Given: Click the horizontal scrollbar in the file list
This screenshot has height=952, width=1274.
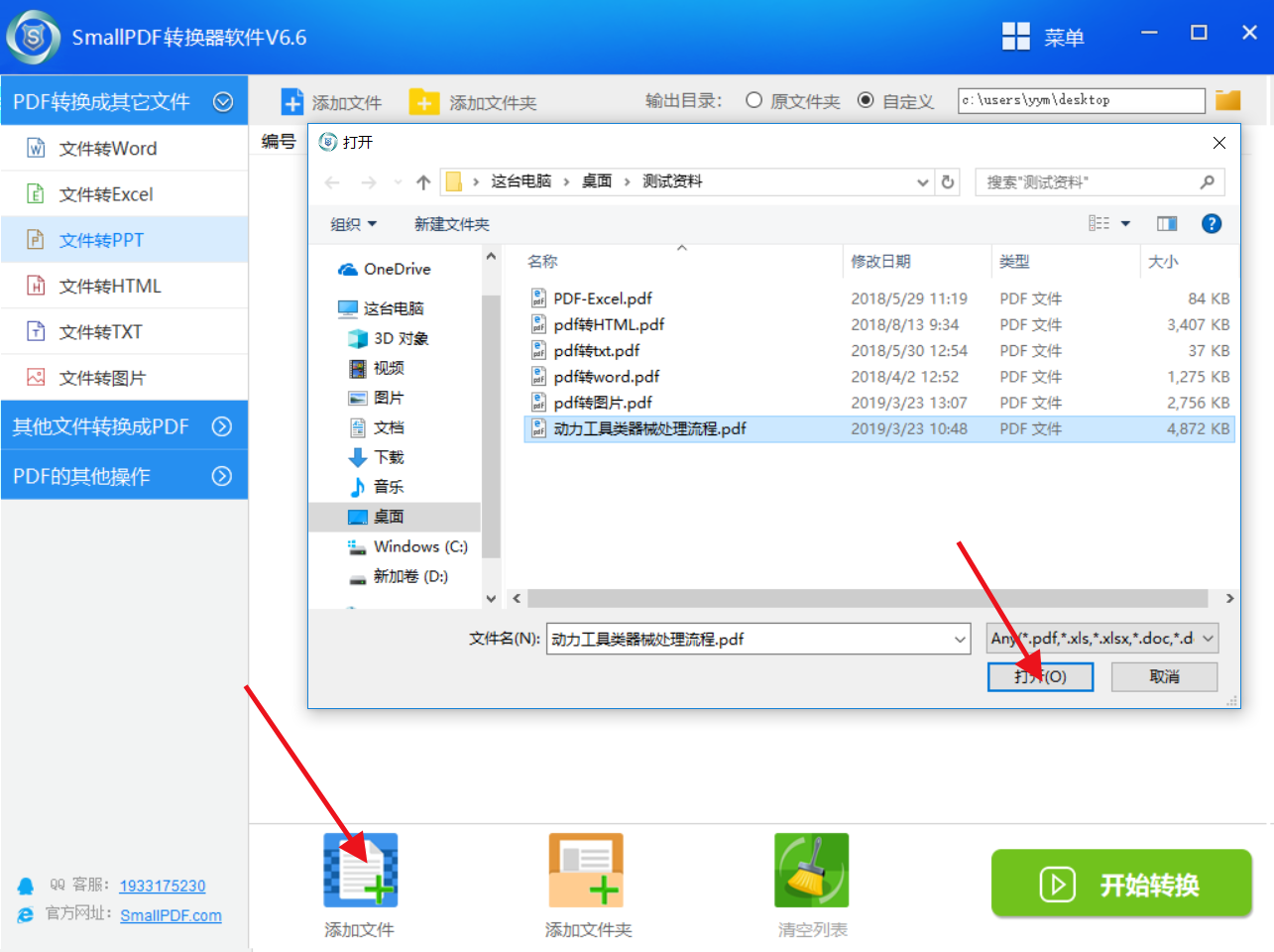Looking at the screenshot, I should (868, 599).
